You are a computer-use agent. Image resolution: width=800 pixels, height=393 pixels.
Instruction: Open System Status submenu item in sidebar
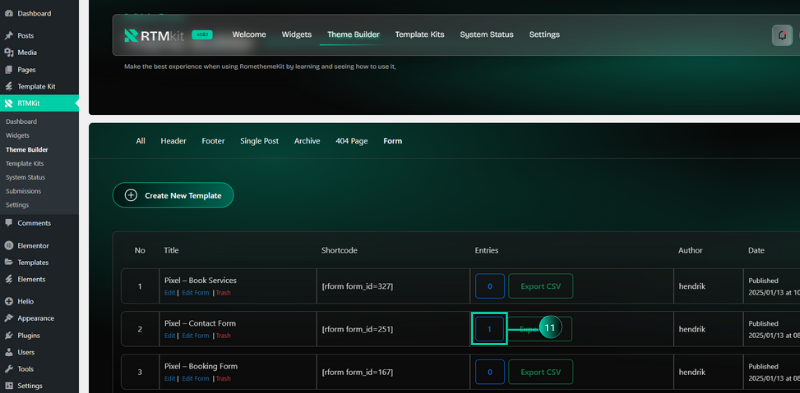[x=26, y=178]
